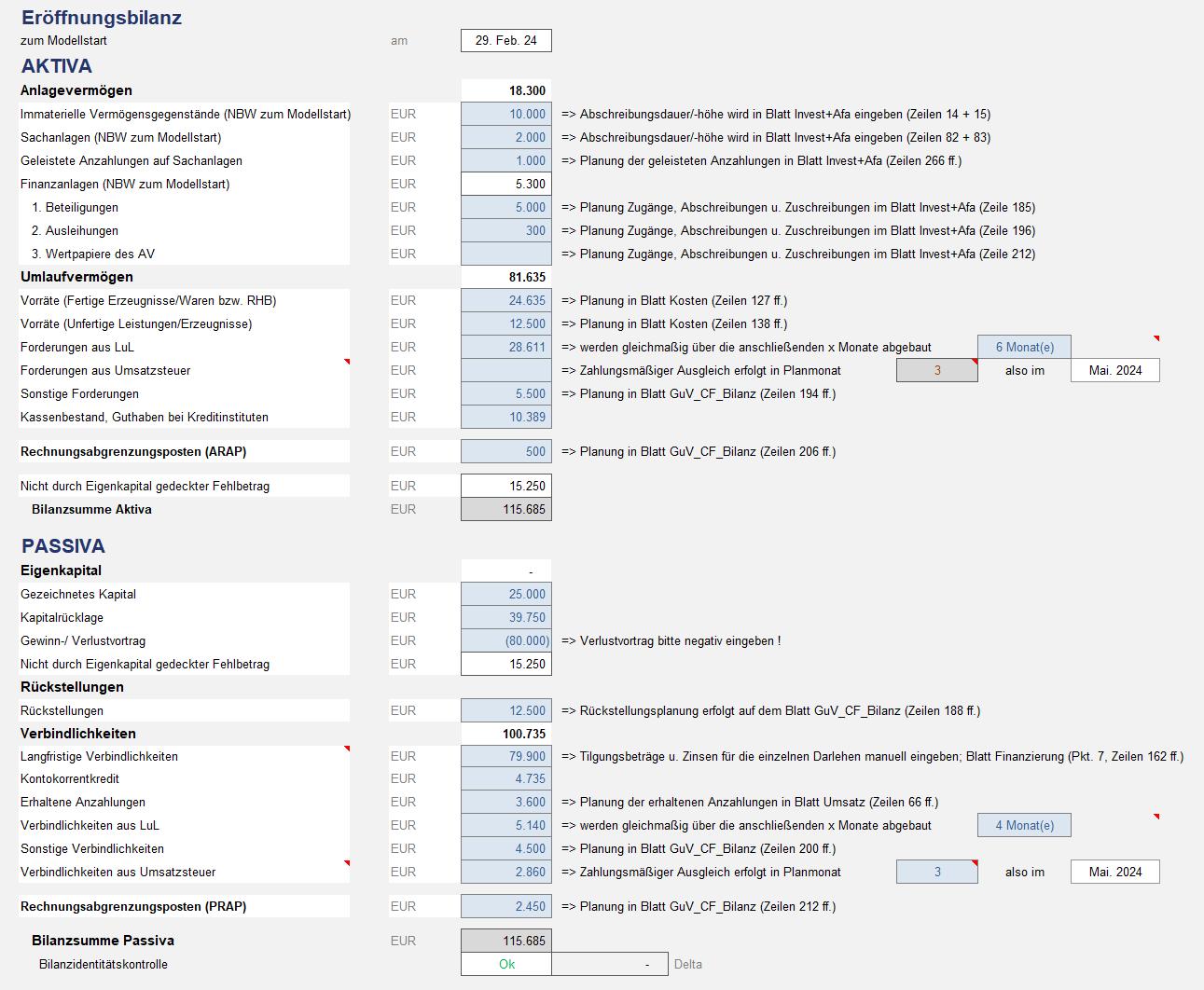
Task: Click the 'Bilanzsumme Passiva' label
Action: (103, 941)
